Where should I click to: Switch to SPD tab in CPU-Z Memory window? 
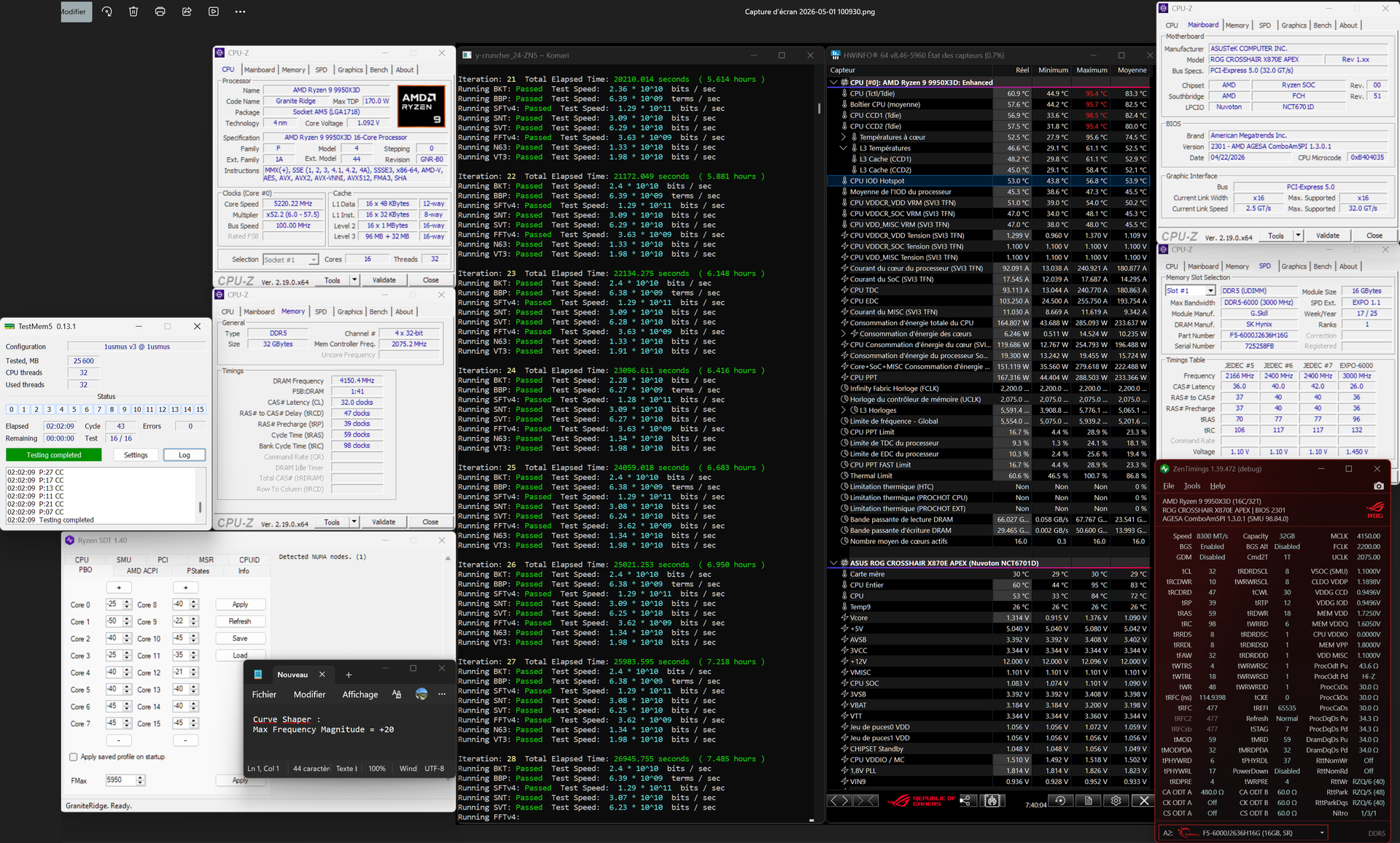[x=321, y=312]
